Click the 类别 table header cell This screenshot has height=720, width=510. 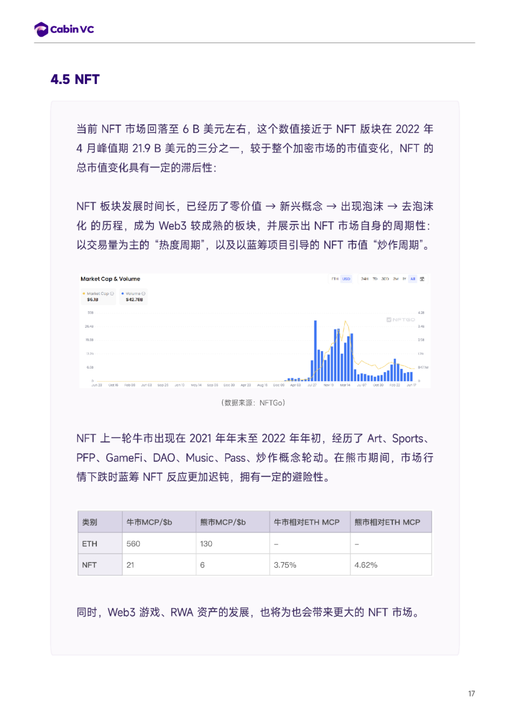(x=100, y=522)
